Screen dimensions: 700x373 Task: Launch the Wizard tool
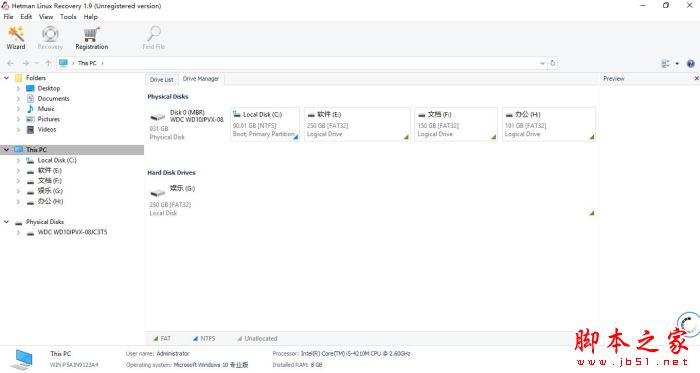coord(16,37)
